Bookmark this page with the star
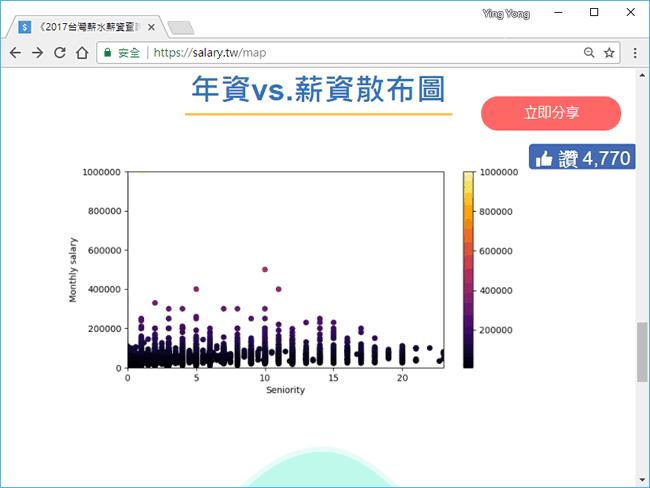 [x=609, y=53]
